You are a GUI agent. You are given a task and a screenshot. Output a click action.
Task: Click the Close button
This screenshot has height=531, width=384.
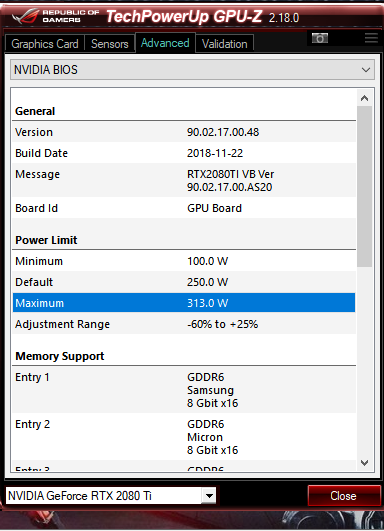(344, 496)
